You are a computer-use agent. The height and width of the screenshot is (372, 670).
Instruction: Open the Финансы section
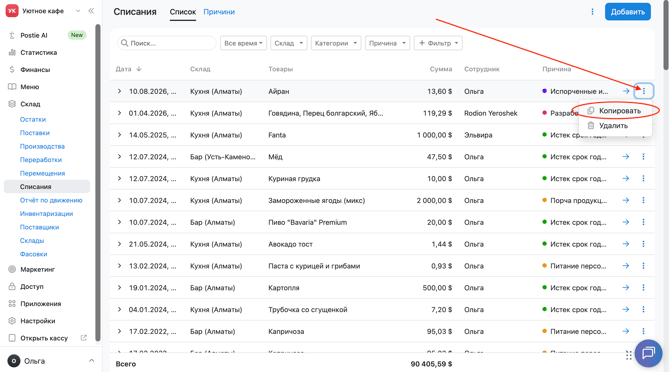coord(35,70)
